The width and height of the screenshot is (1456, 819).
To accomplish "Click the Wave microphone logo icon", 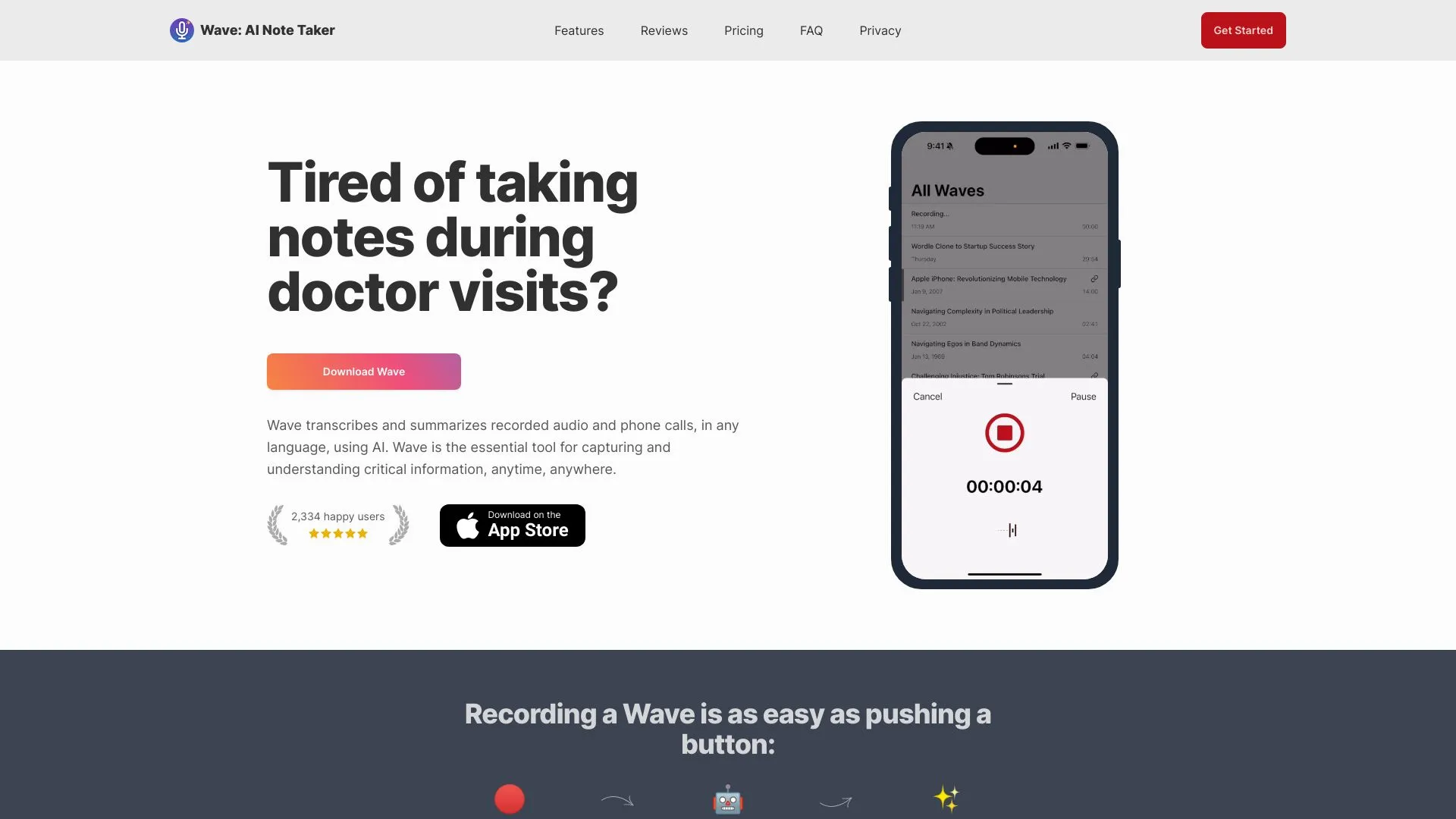I will [x=182, y=30].
